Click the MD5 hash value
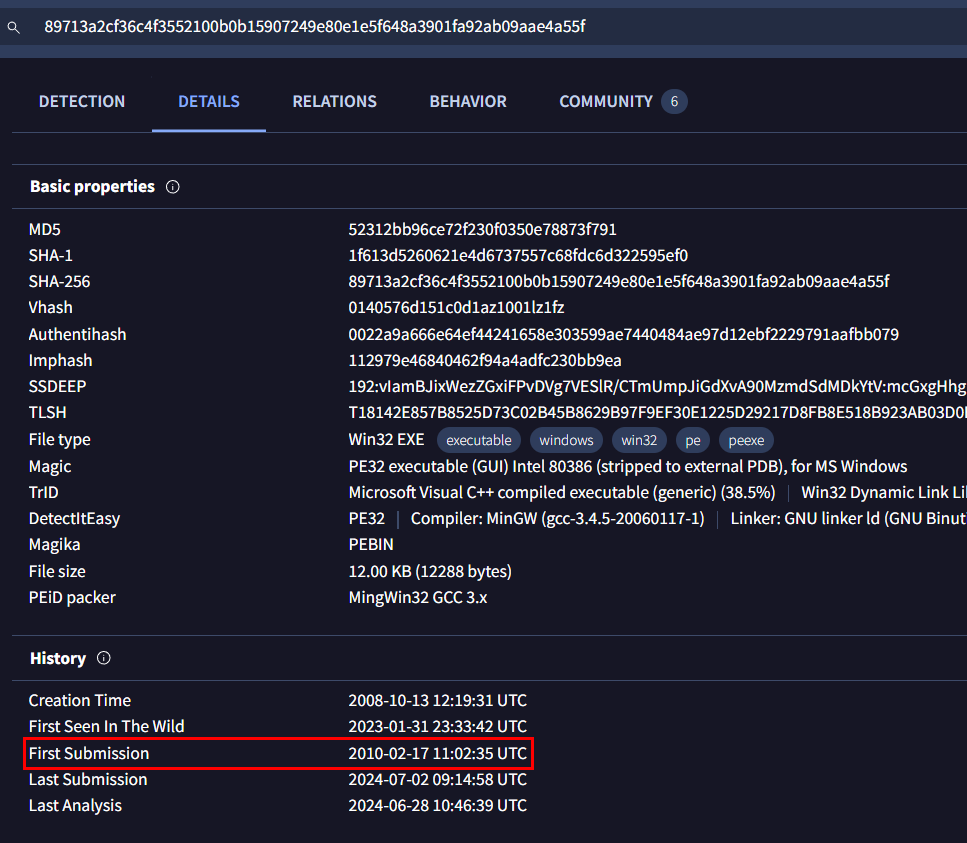The height and width of the screenshot is (843, 967). point(482,229)
